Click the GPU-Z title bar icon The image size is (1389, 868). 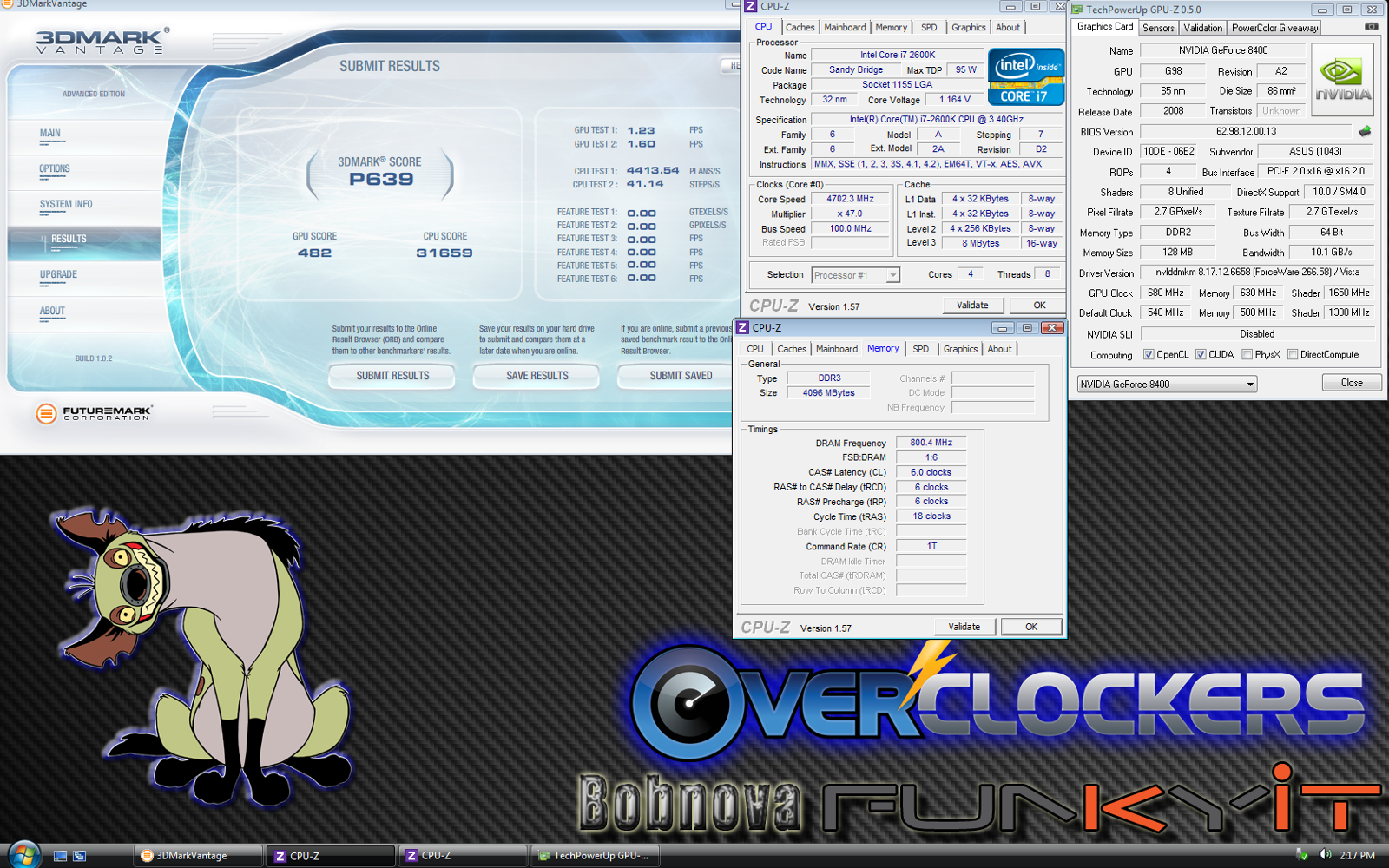coord(1077,10)
